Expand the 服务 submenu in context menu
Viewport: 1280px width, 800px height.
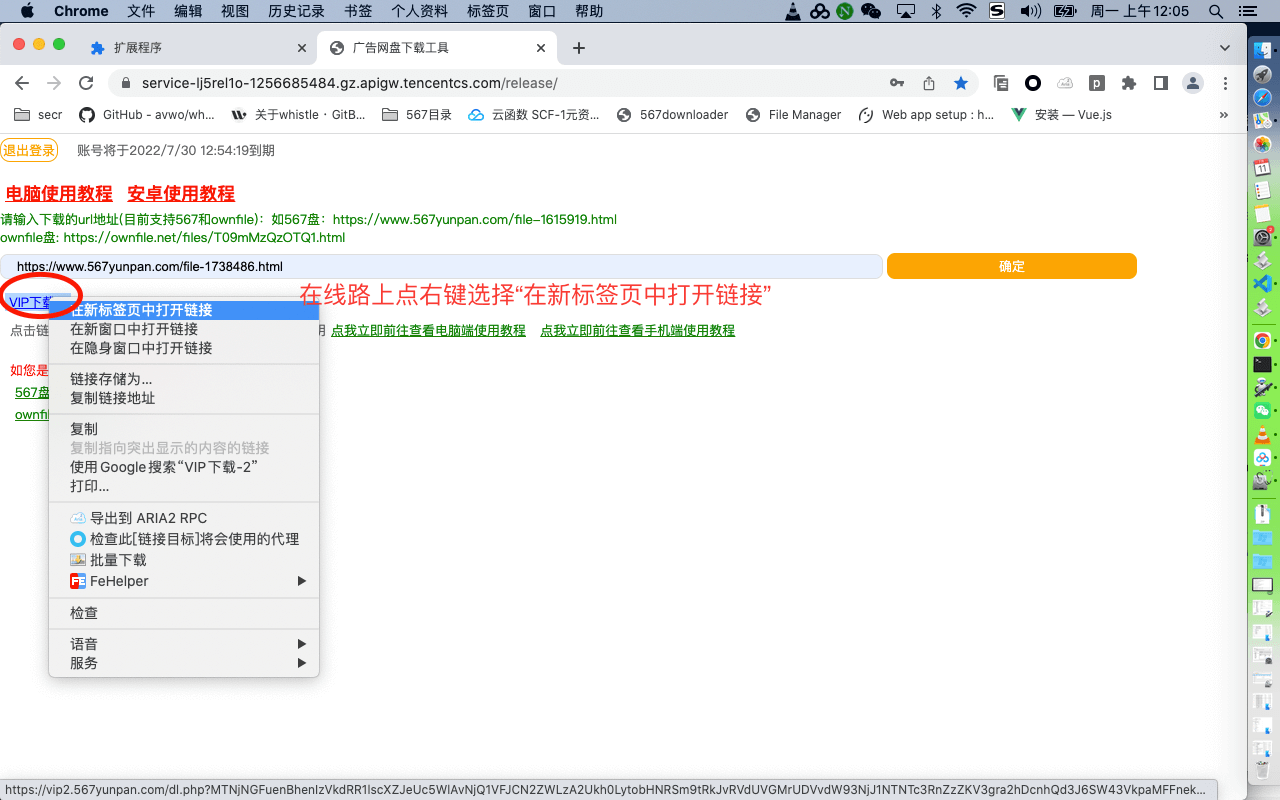click(185, 663)
